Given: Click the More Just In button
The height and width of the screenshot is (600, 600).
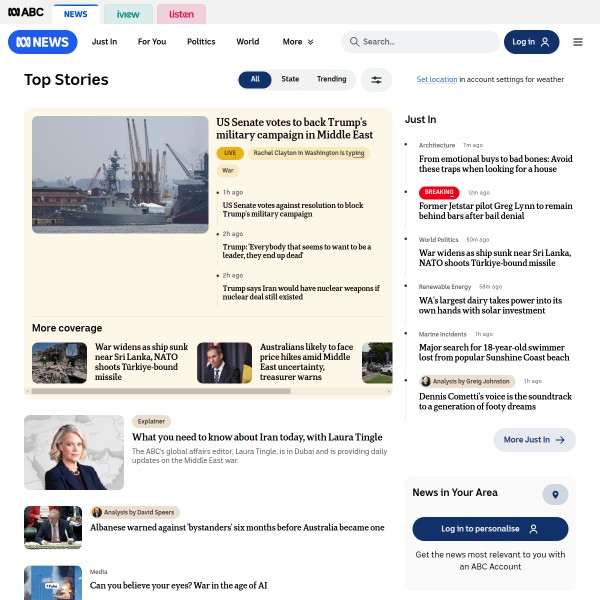Looking at the screenshot, I should [x=534, y=440].
